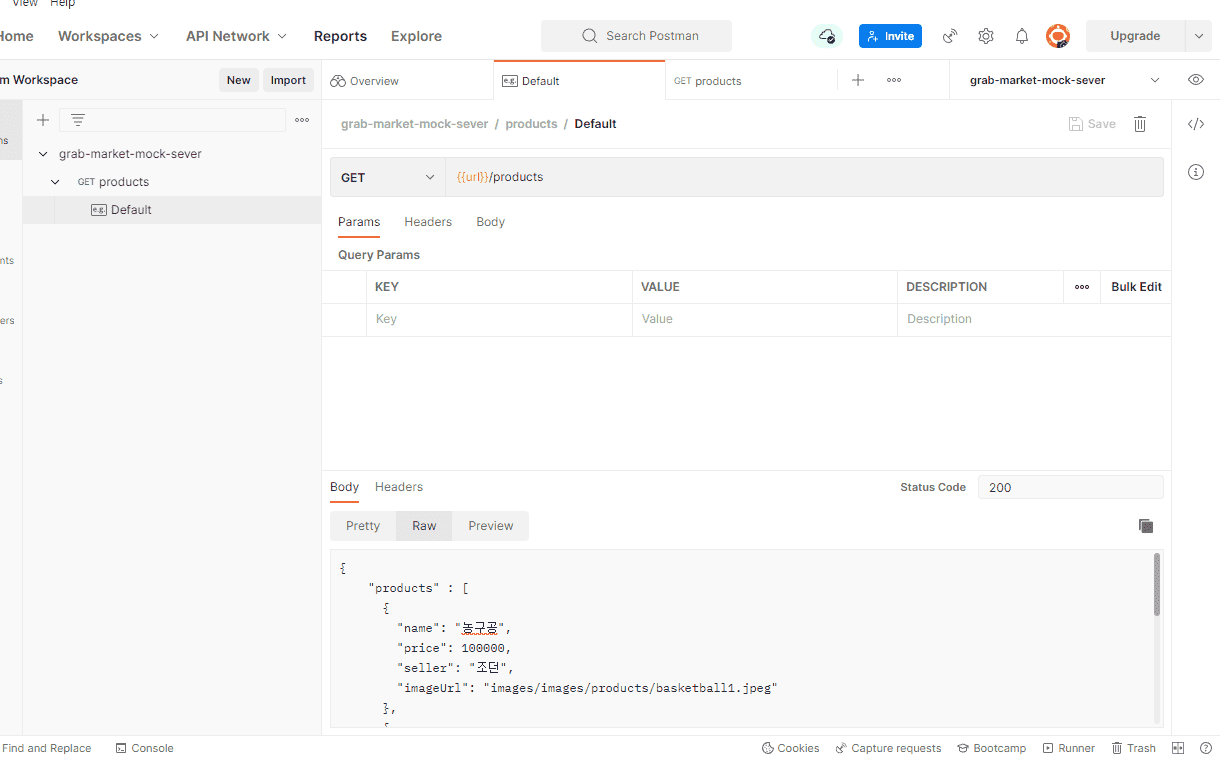Click the Key query param field

point(499,319)
